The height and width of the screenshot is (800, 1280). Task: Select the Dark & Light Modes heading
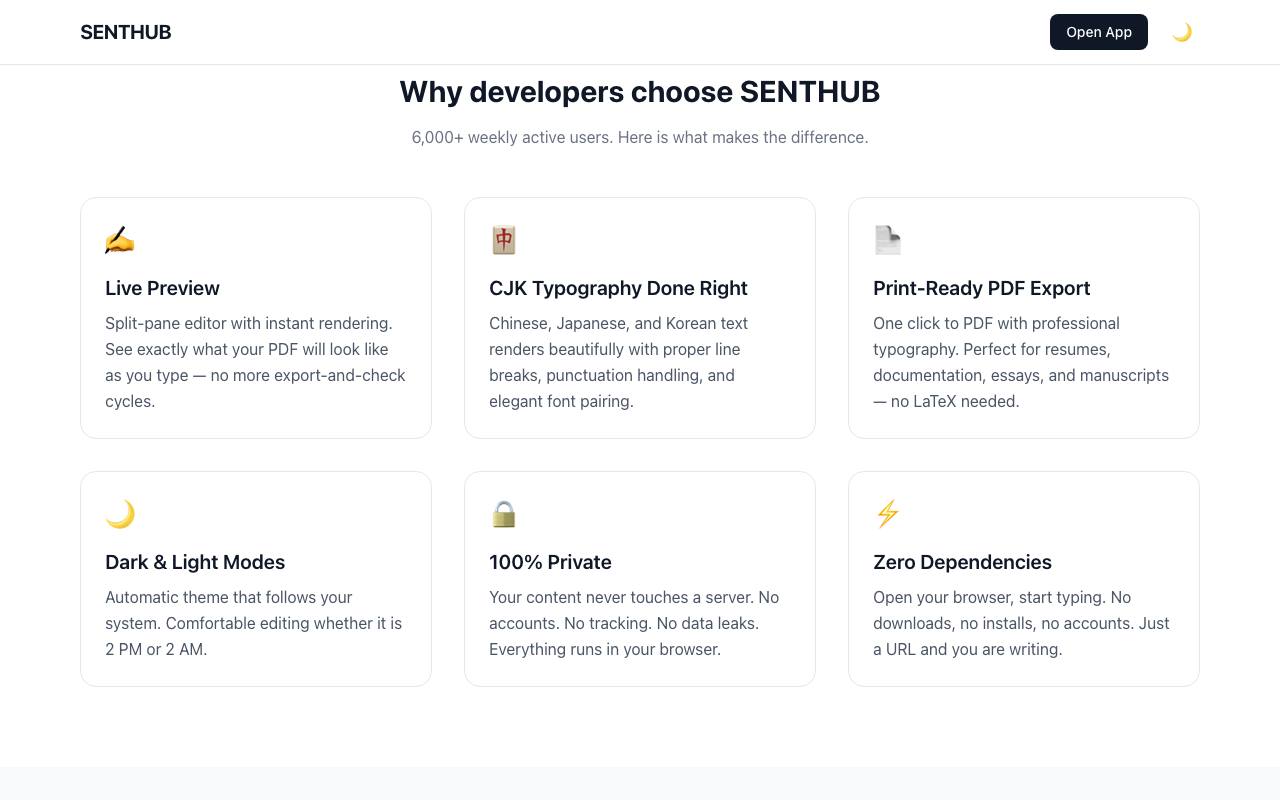[x=195, y=562]
